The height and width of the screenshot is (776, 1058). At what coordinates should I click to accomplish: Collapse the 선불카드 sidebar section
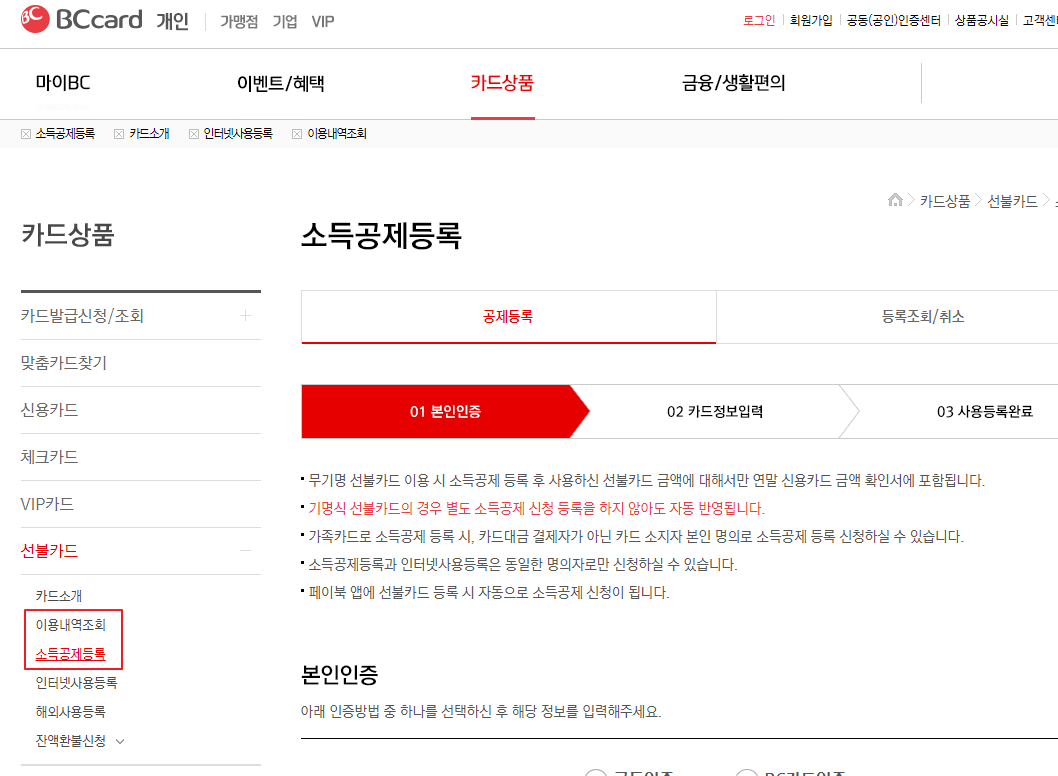tap(247, 550)
